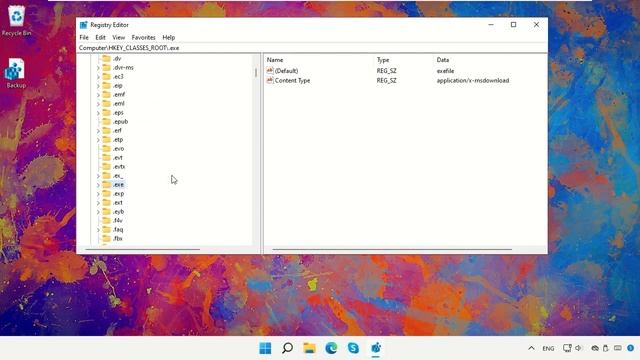Screen dimensions: 640x360
Task: Maximize the Registry Editor window
Action: click(x=513, y=25)
